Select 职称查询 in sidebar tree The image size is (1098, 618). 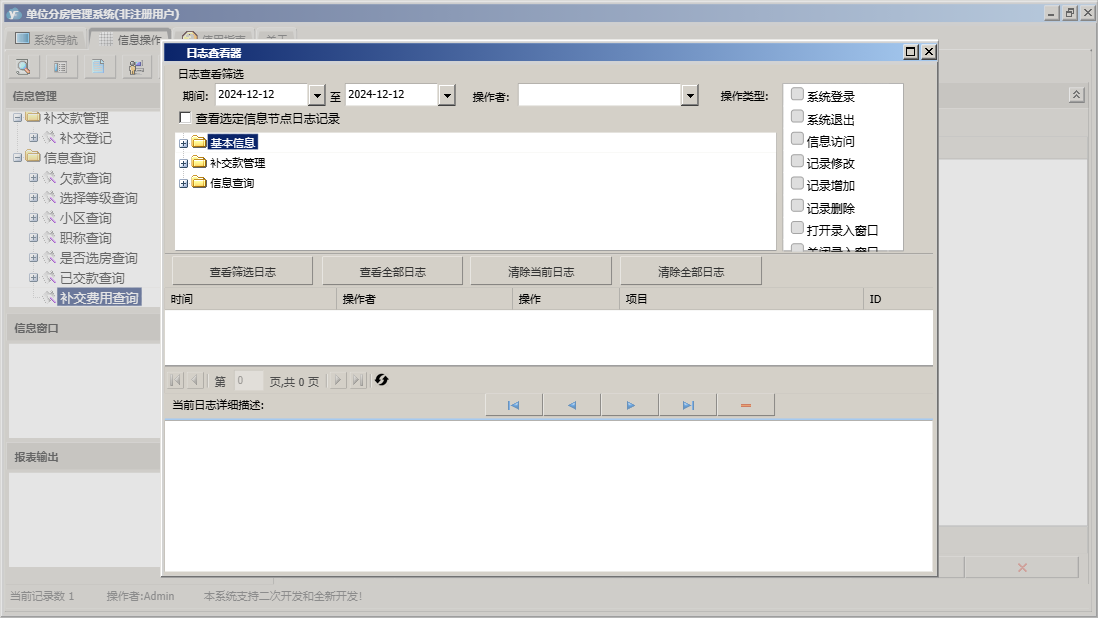click(x=85, y=238)
